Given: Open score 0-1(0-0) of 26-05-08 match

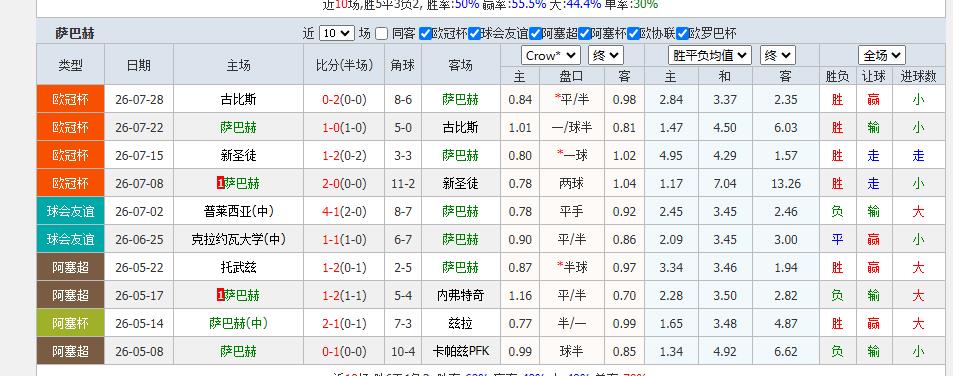Looking at the screenshot, I should (x=344, y=351).
